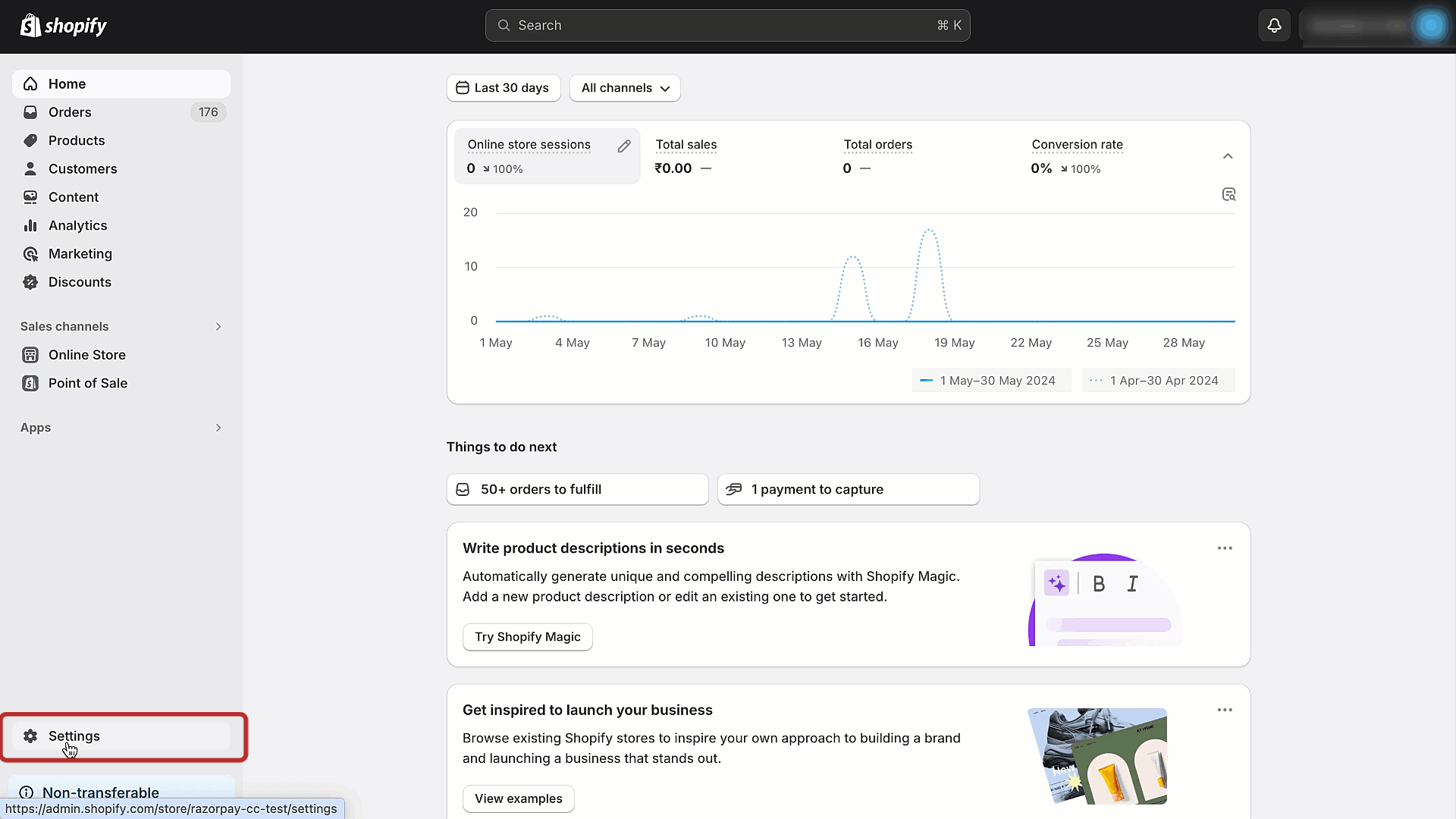
Task: Edit metric with the pencil icon
Action: click(624, 146)
